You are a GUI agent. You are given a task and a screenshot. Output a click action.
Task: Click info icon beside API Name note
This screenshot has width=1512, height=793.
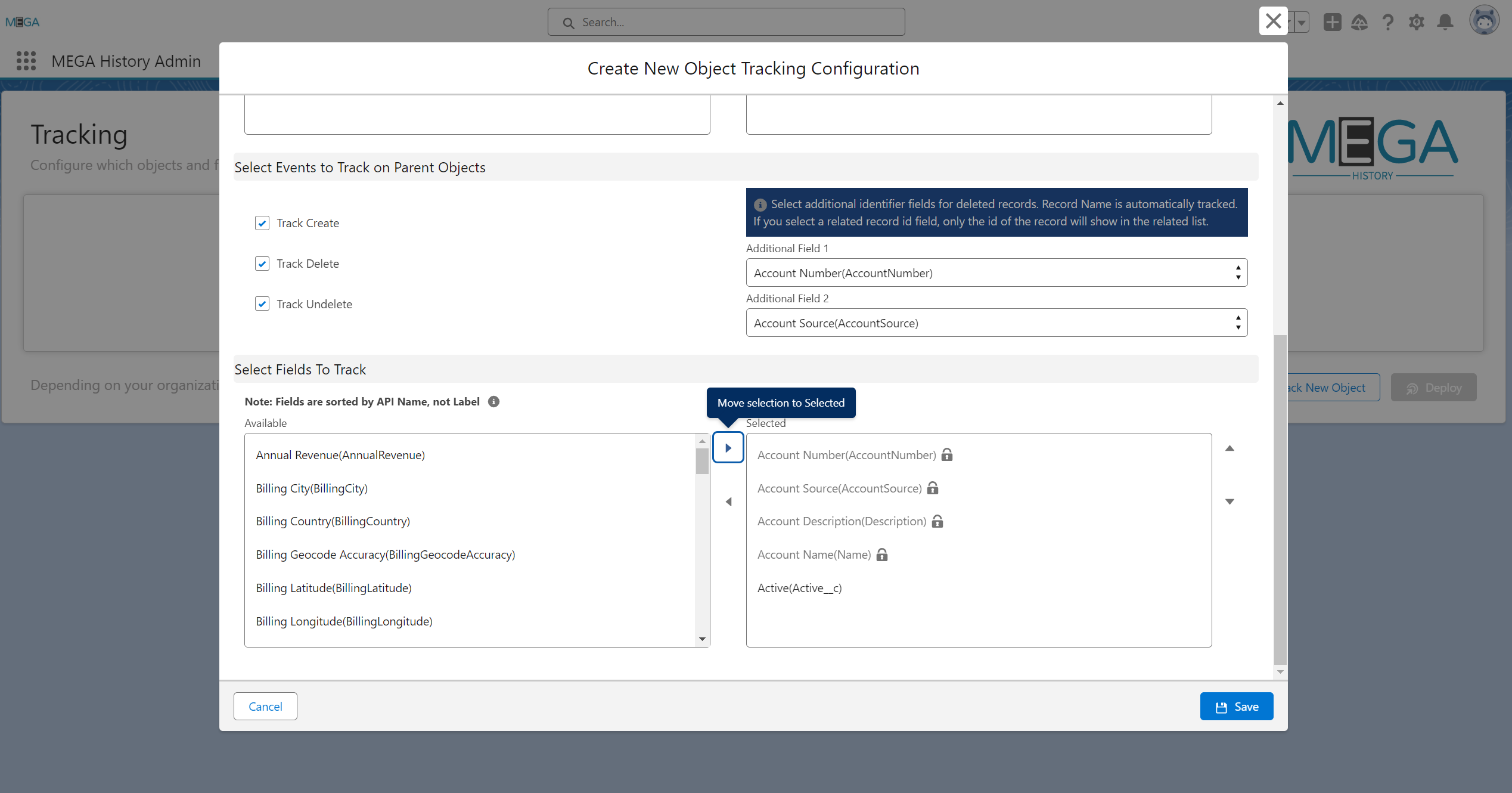493,401
